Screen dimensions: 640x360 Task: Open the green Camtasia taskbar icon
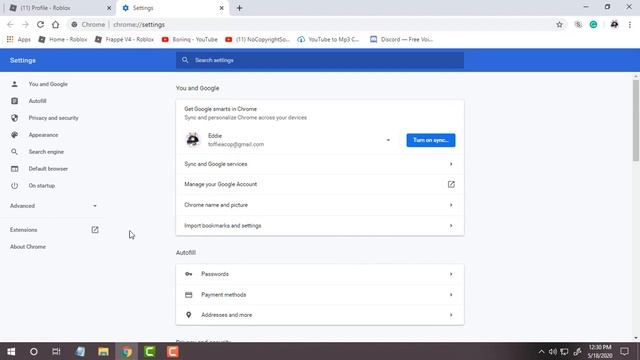(x=150, y=351)
